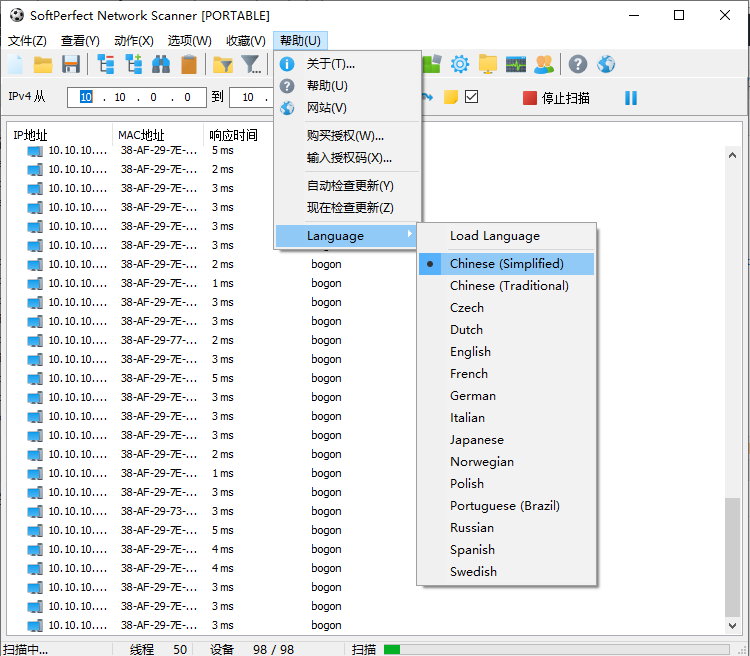Click the clipboard paste icon
The height and width of the screenshot is (656, 750).
pos(189,64)
